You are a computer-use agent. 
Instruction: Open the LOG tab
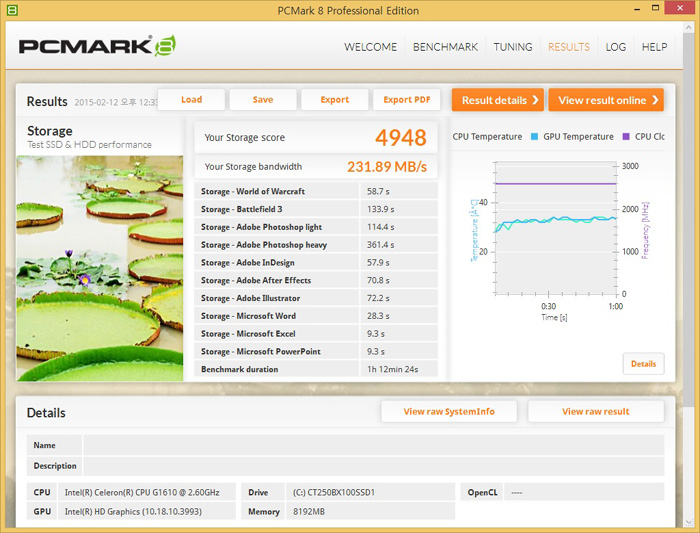pos(616,47)
